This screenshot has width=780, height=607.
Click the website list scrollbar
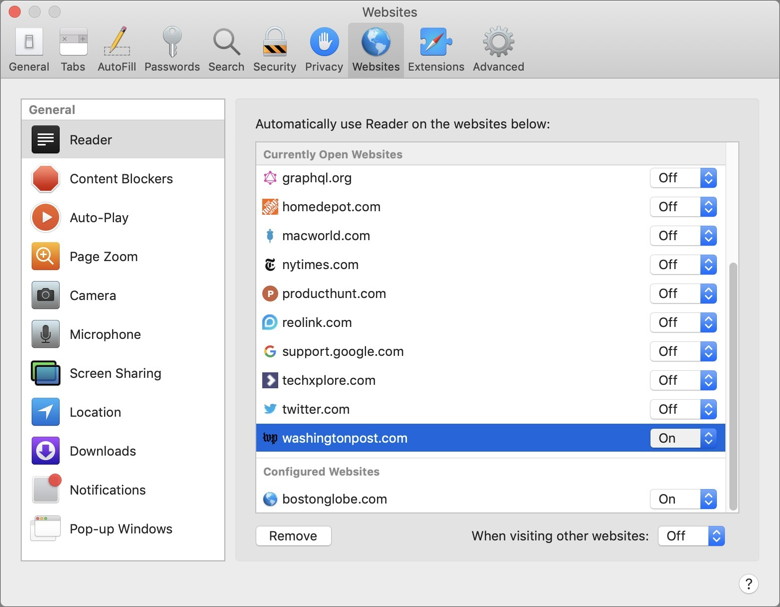pyautogui.click(x=733, y=386)
